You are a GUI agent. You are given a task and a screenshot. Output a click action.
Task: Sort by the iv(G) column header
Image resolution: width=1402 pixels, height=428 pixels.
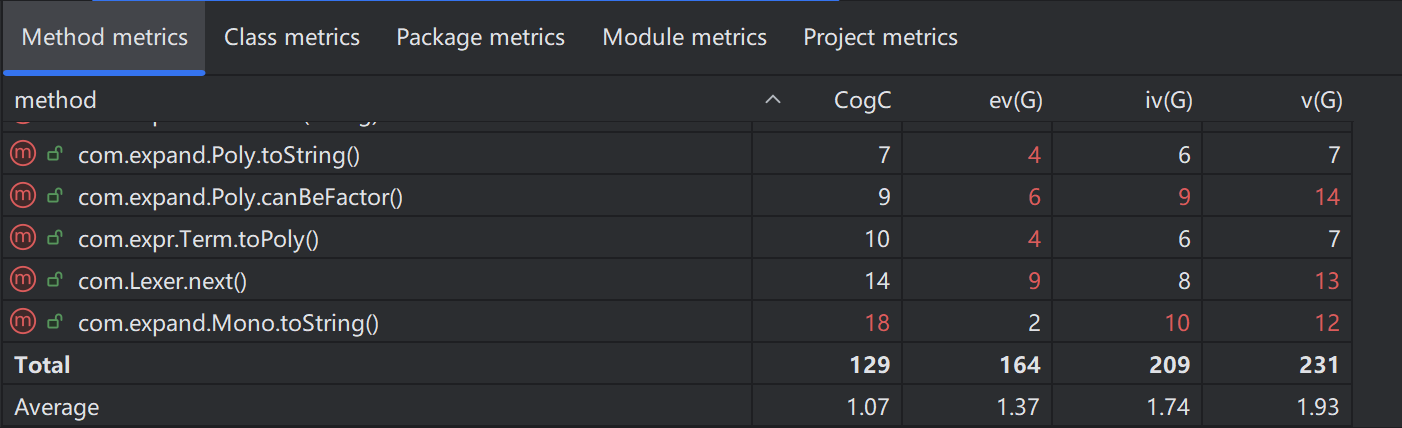(x=1166, y=100)
